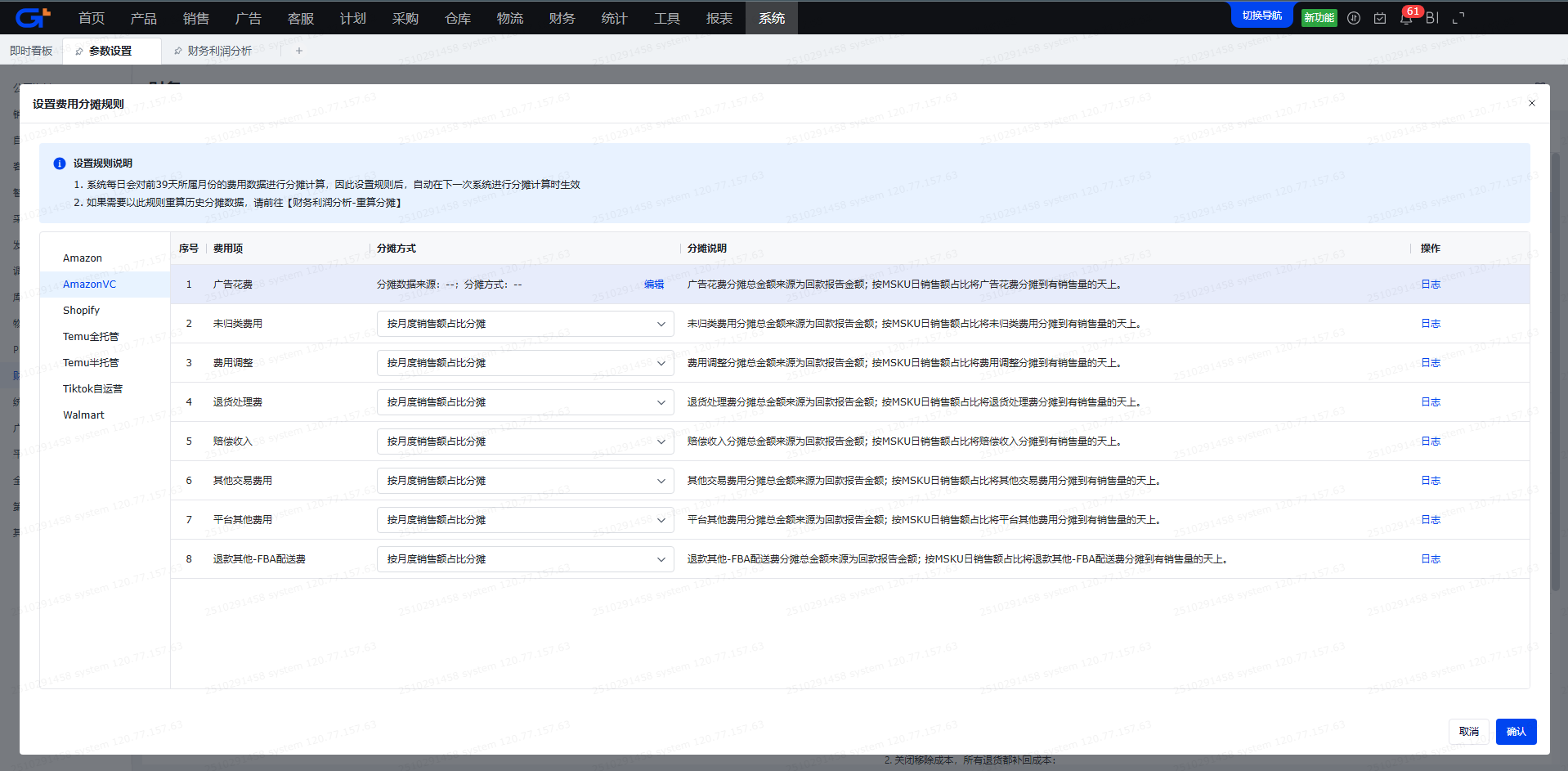Click the blue 确认 button
The image size is (1568, 771).
(x=1516, y=732)
